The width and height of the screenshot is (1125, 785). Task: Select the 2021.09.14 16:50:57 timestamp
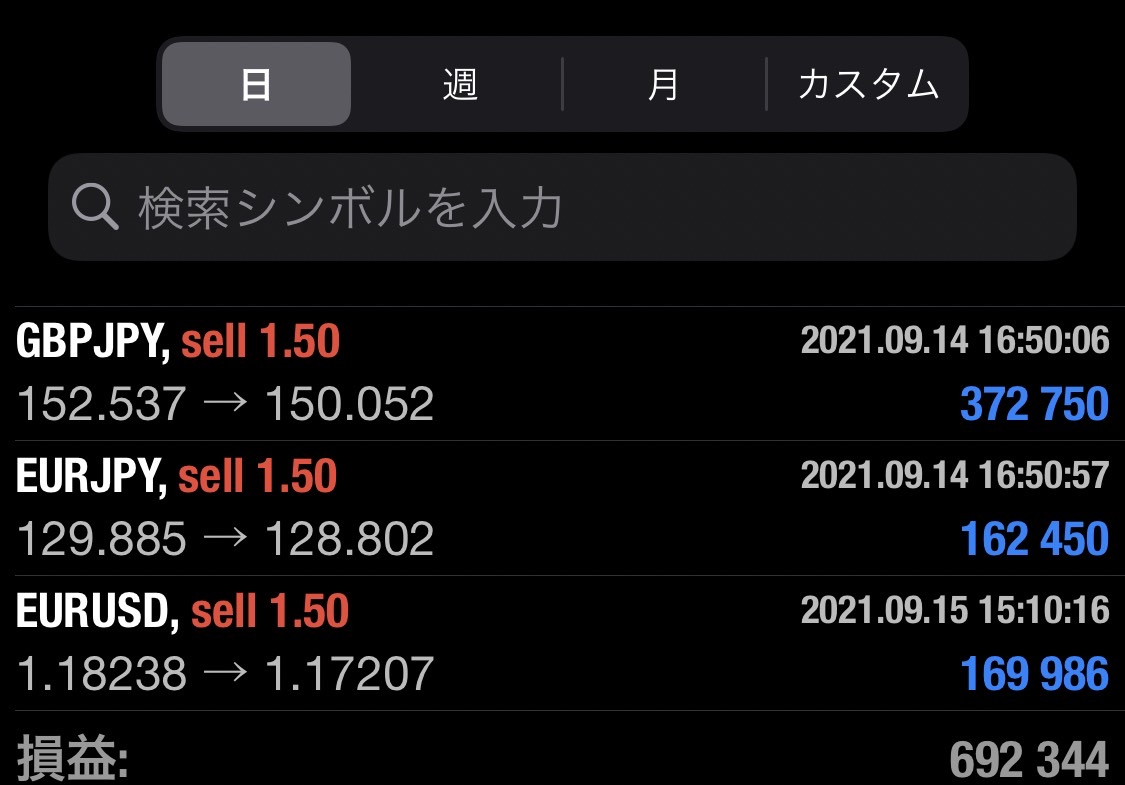pos(954,476)
